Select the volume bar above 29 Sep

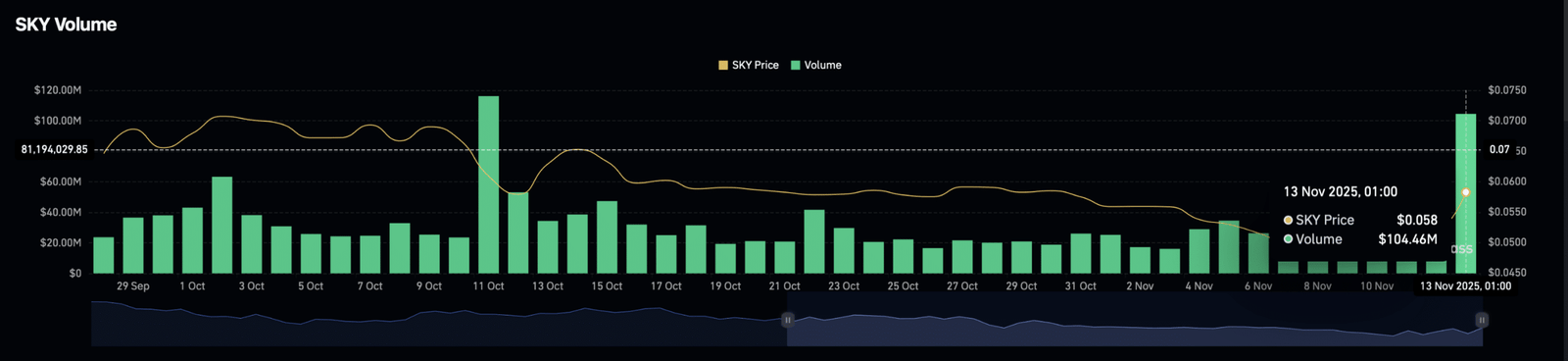coord(133,245)
